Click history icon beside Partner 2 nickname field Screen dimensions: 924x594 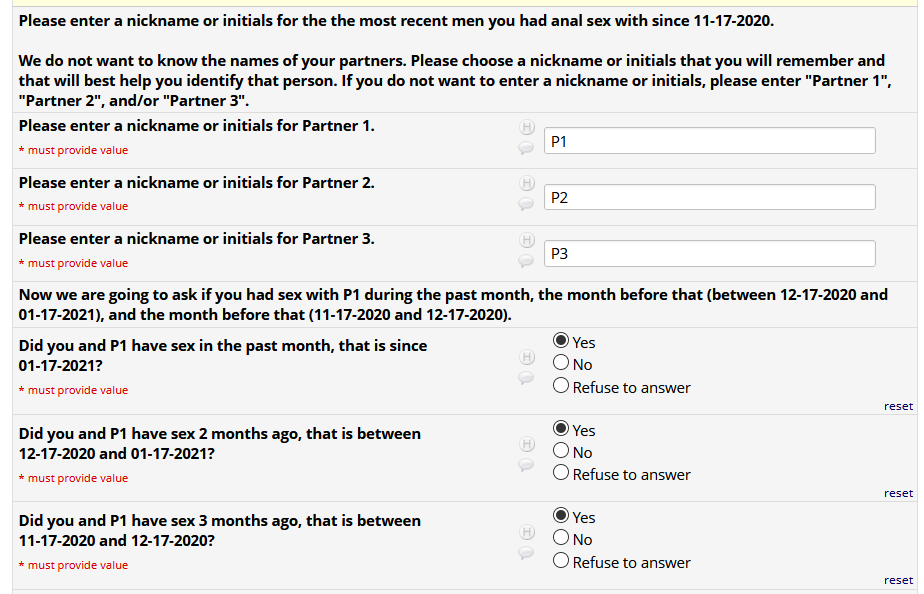[x=526, y=184]
